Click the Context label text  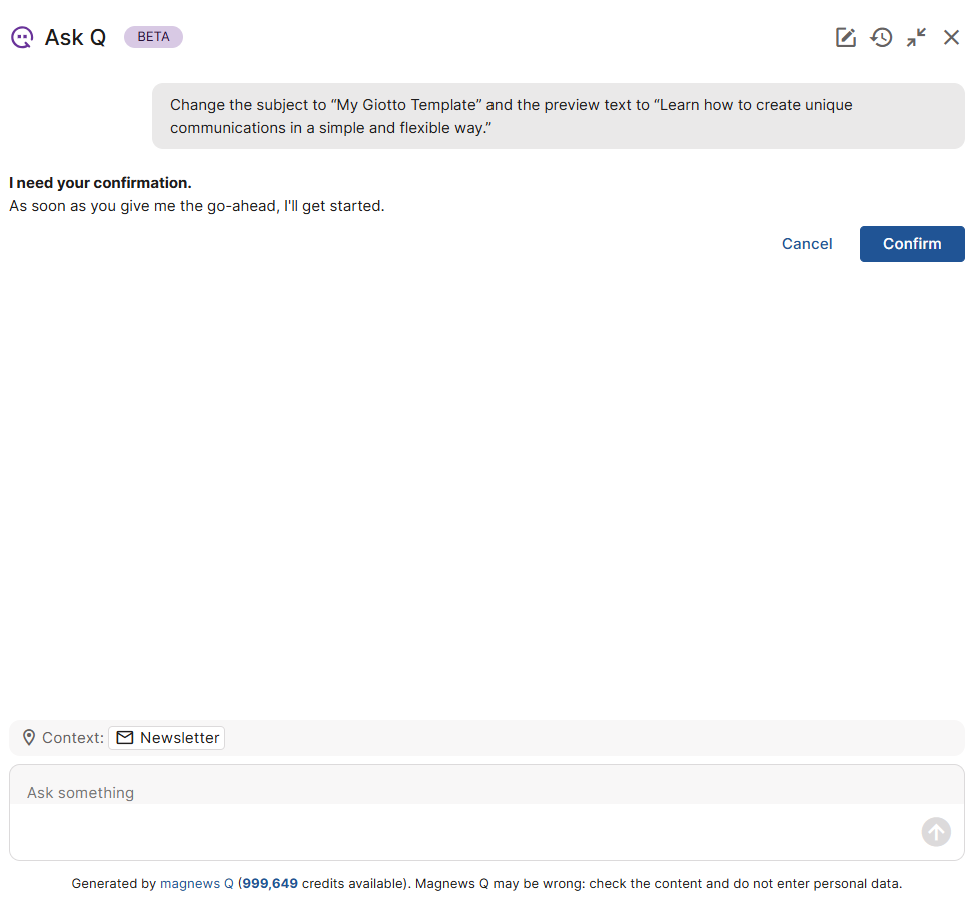(73, 738)
